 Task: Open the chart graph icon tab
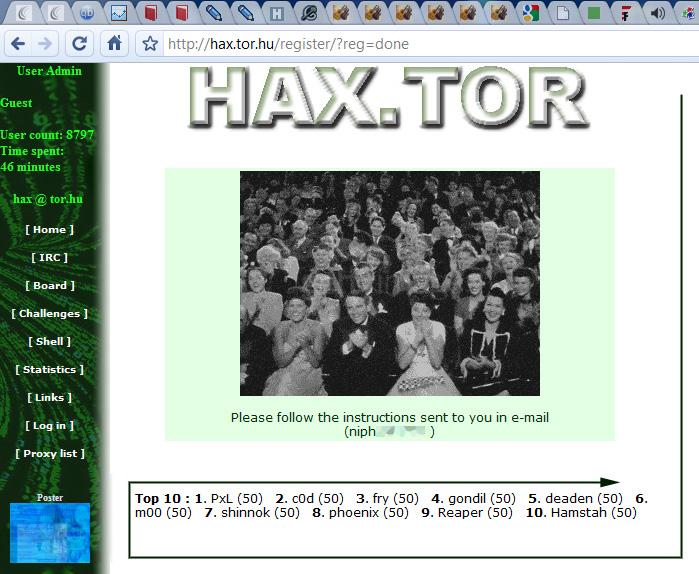[x=119, y=13]
